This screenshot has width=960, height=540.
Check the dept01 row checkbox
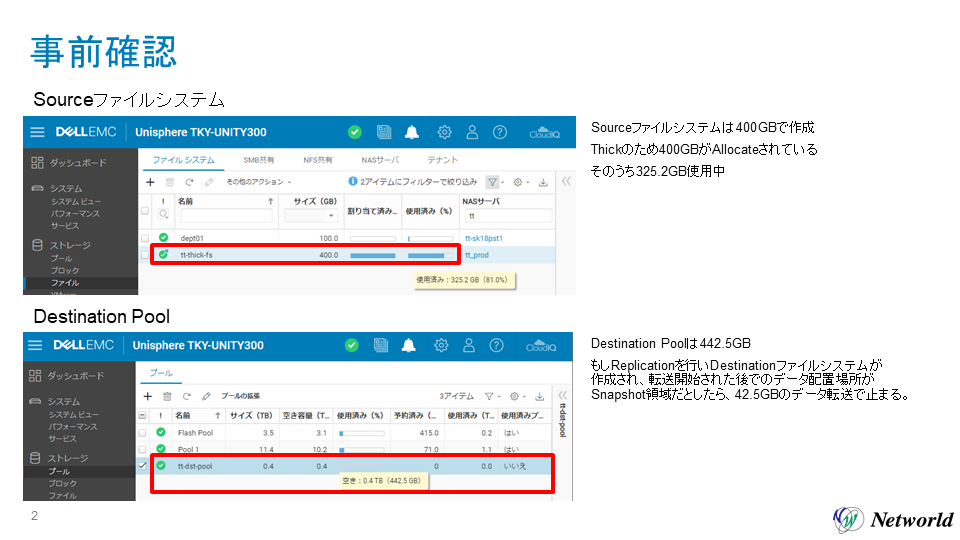[x=145, y=238]
